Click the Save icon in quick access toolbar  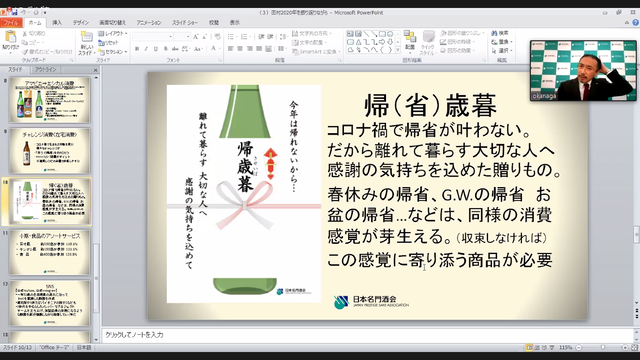tap(14, 12)
